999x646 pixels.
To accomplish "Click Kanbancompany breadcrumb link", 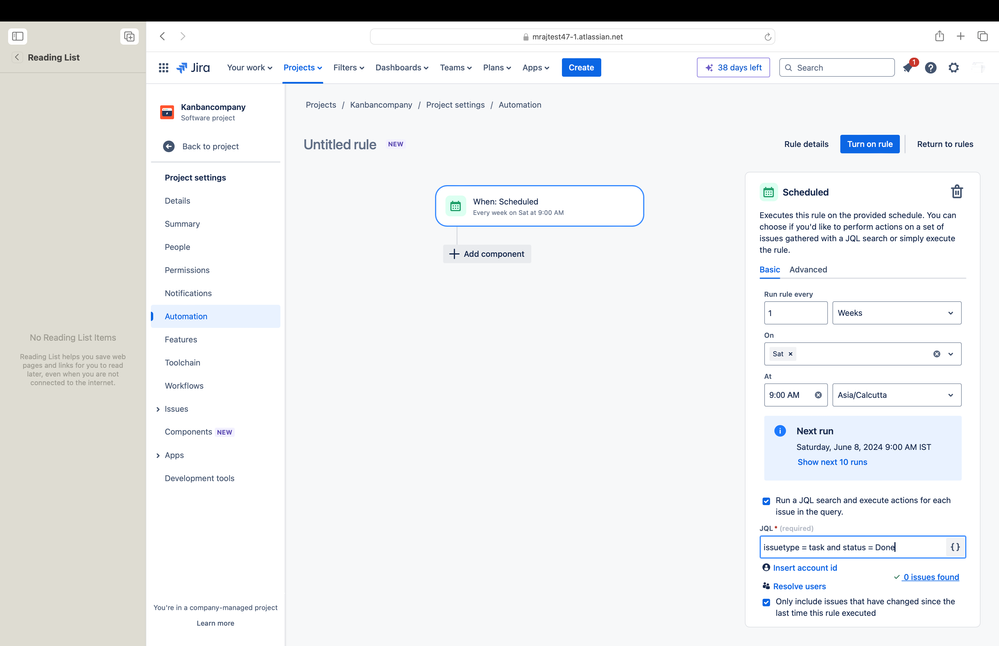I will 381,105.
